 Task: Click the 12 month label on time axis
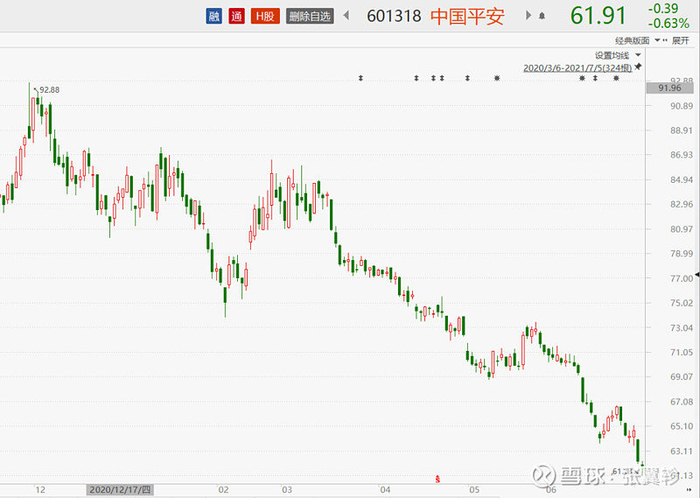coord(40,490)
